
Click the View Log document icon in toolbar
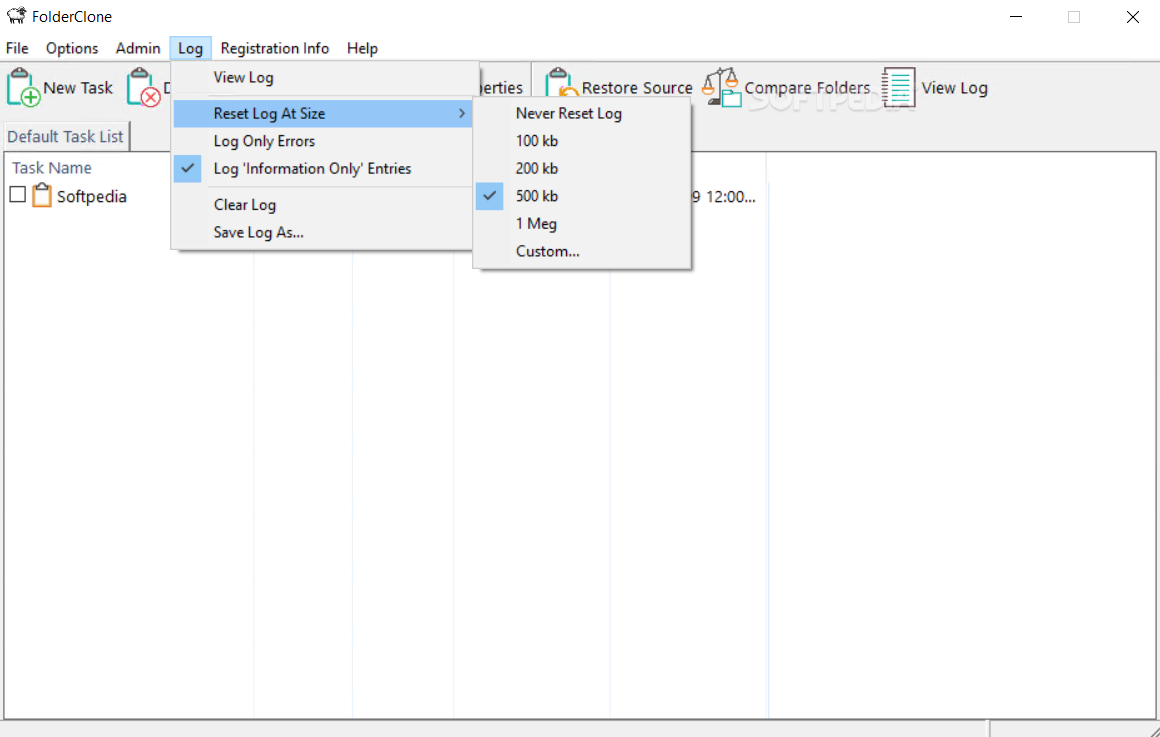point(899,87)
